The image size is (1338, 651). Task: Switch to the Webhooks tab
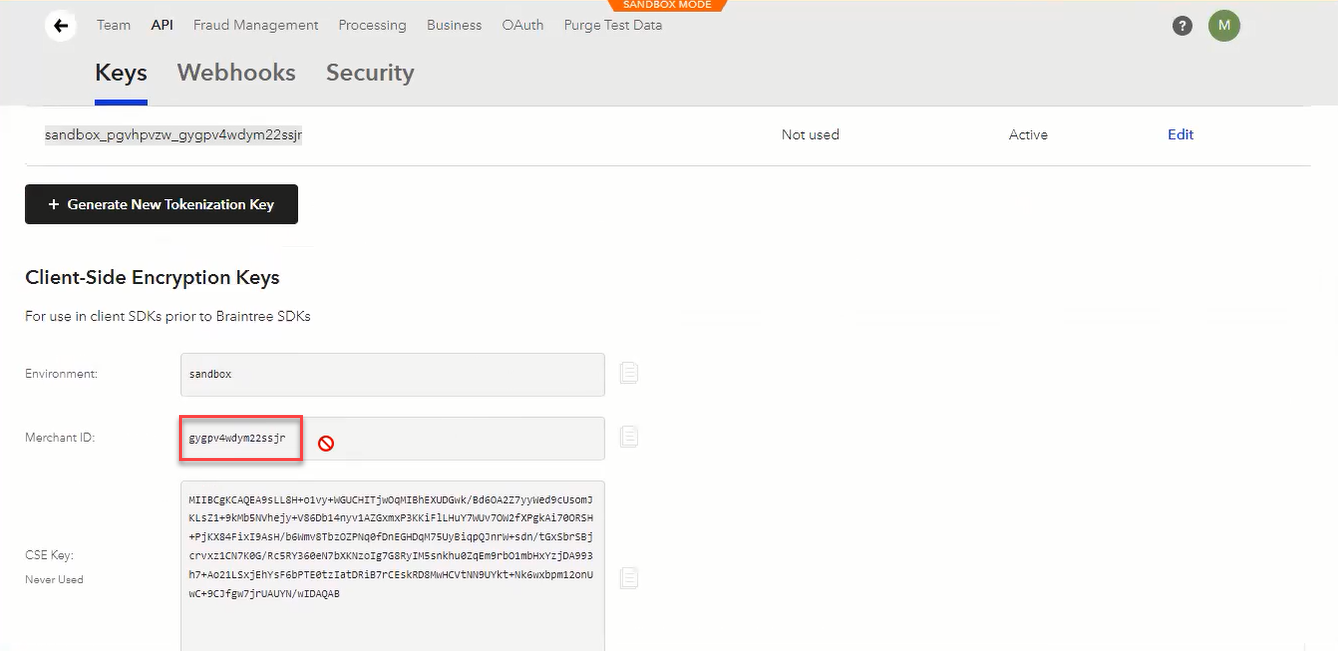pyautogui.click(x=236, y=73)
